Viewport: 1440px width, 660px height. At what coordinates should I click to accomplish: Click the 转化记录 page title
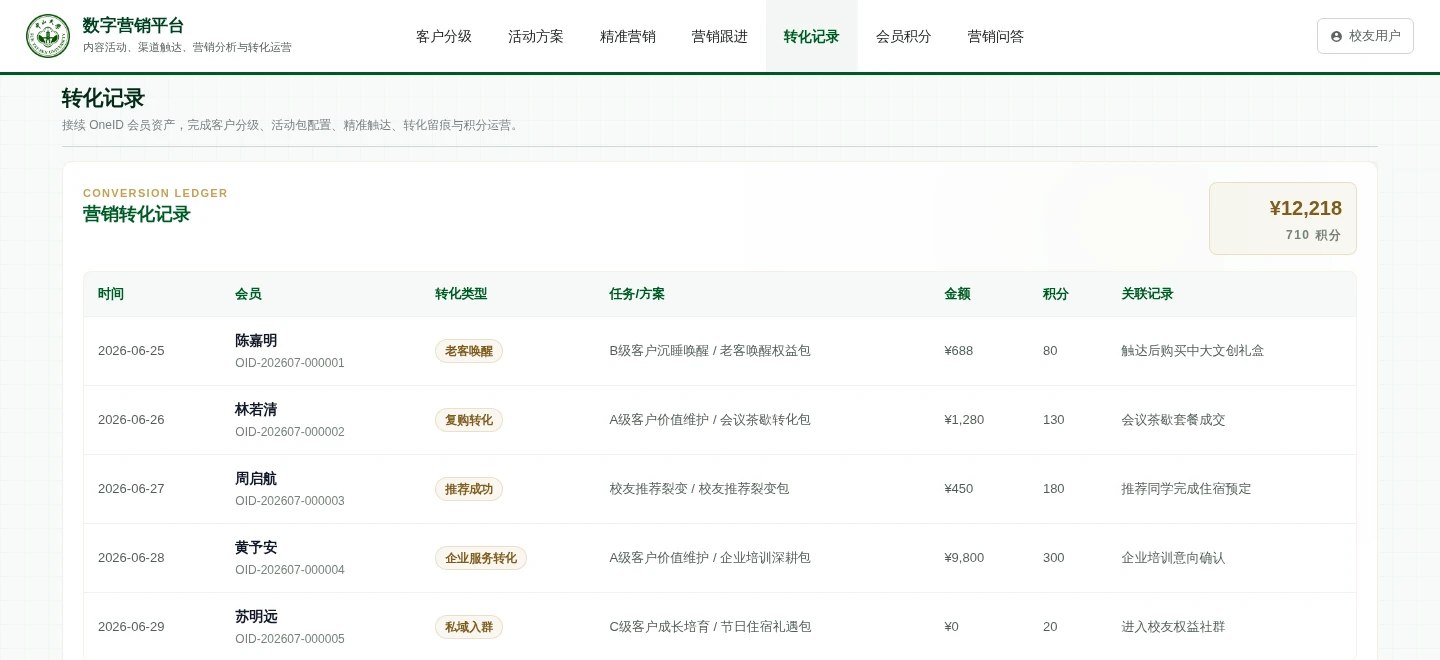coord(103,98)
